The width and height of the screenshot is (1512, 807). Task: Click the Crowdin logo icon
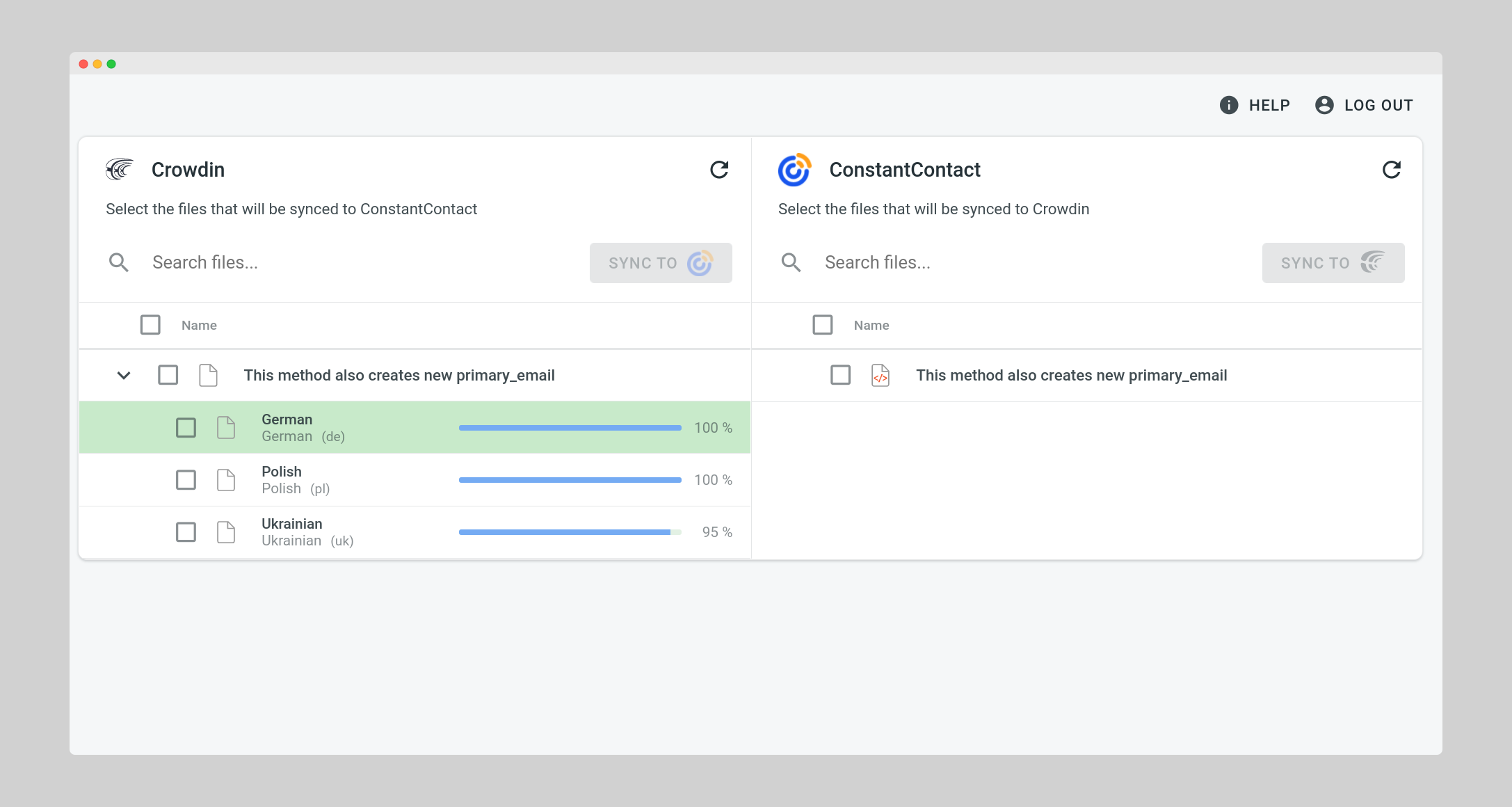coord(120,169)
